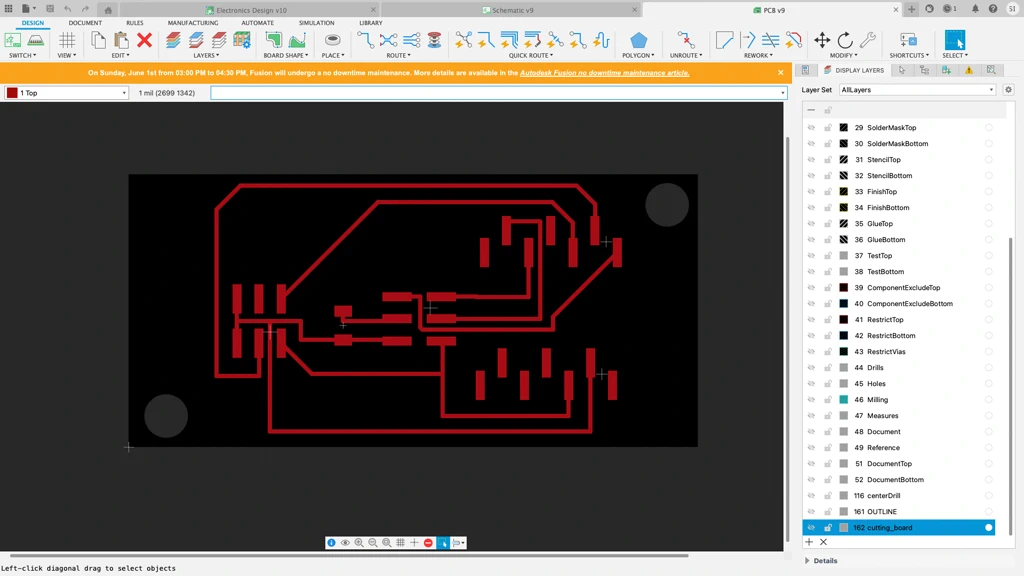The image size is (1024, 576).
Task: Click the zoom in magnifier icon
Action: [359, 543]
